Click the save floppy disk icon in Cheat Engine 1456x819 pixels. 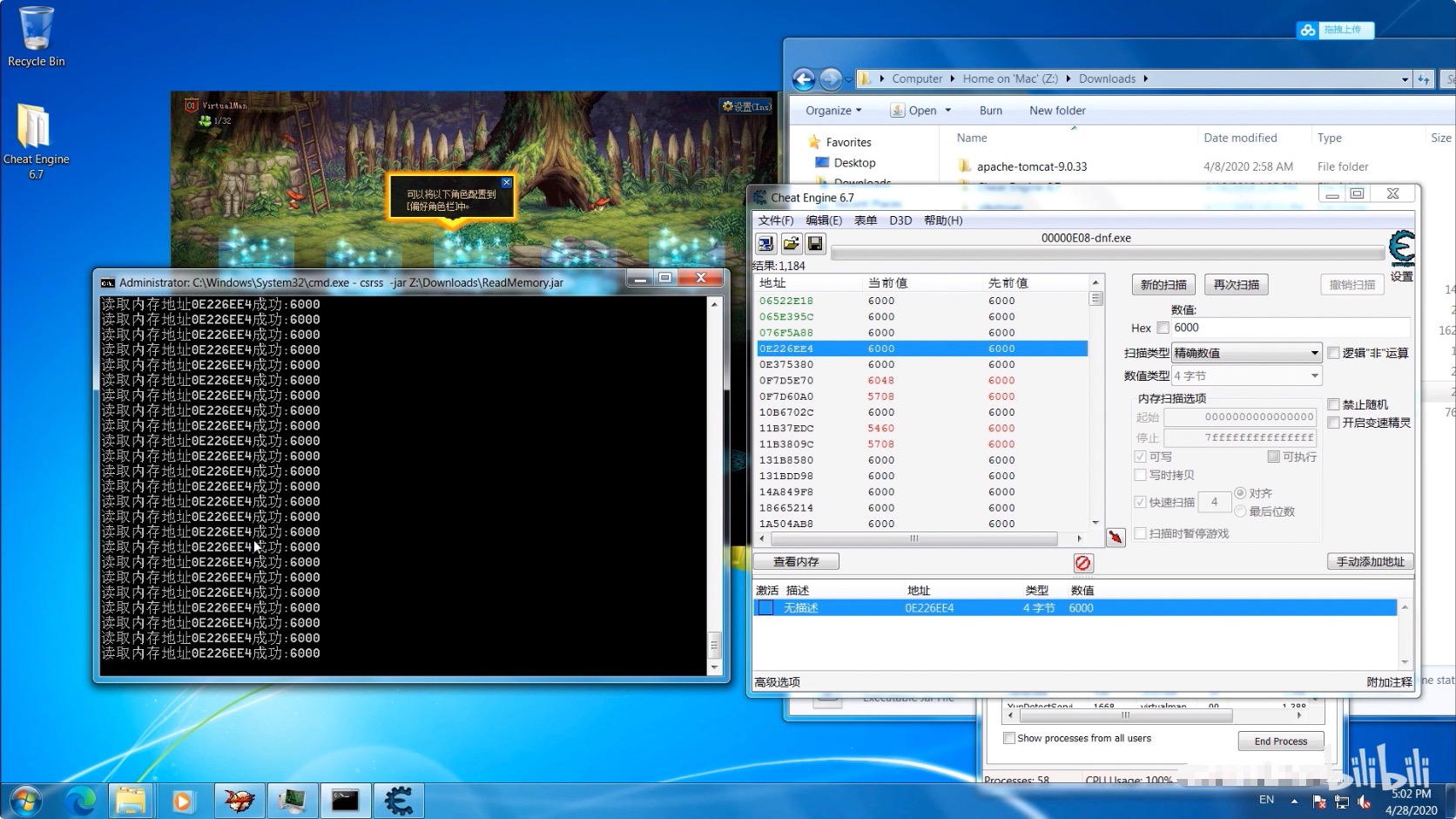pyautogui.click(x=815, y=244)
